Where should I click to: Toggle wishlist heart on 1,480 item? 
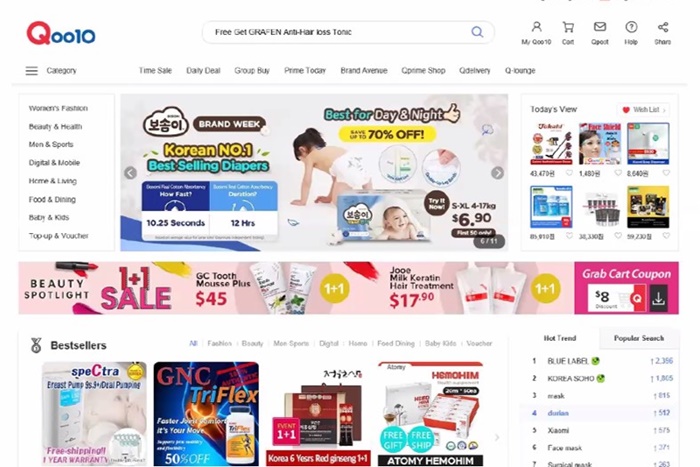[x=617, y=173]
